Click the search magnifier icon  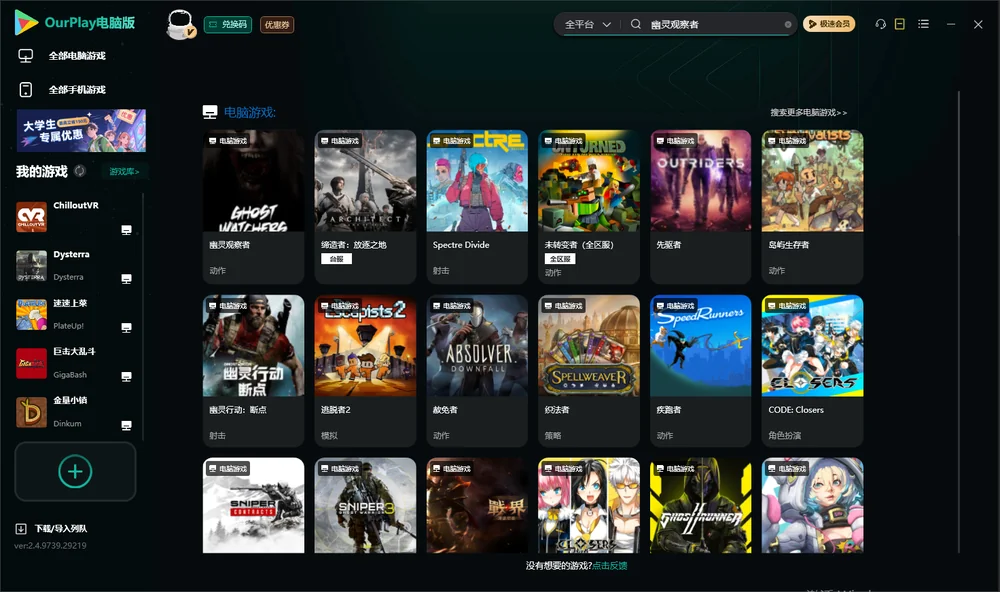[x=636, y=24]
